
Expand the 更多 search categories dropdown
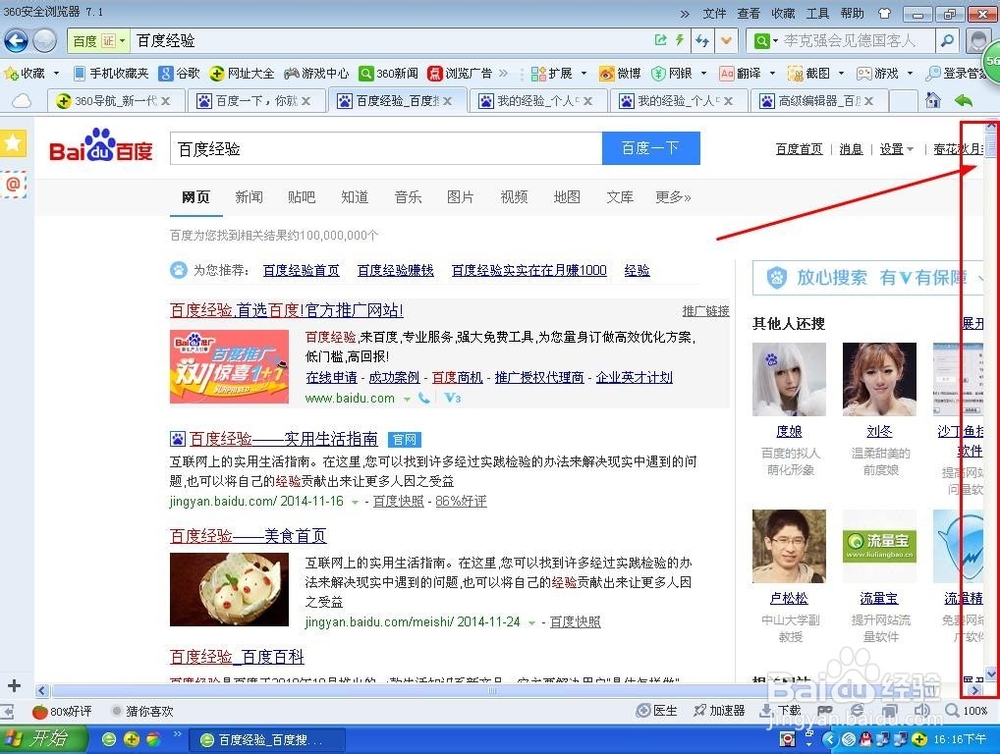(672, 197)
